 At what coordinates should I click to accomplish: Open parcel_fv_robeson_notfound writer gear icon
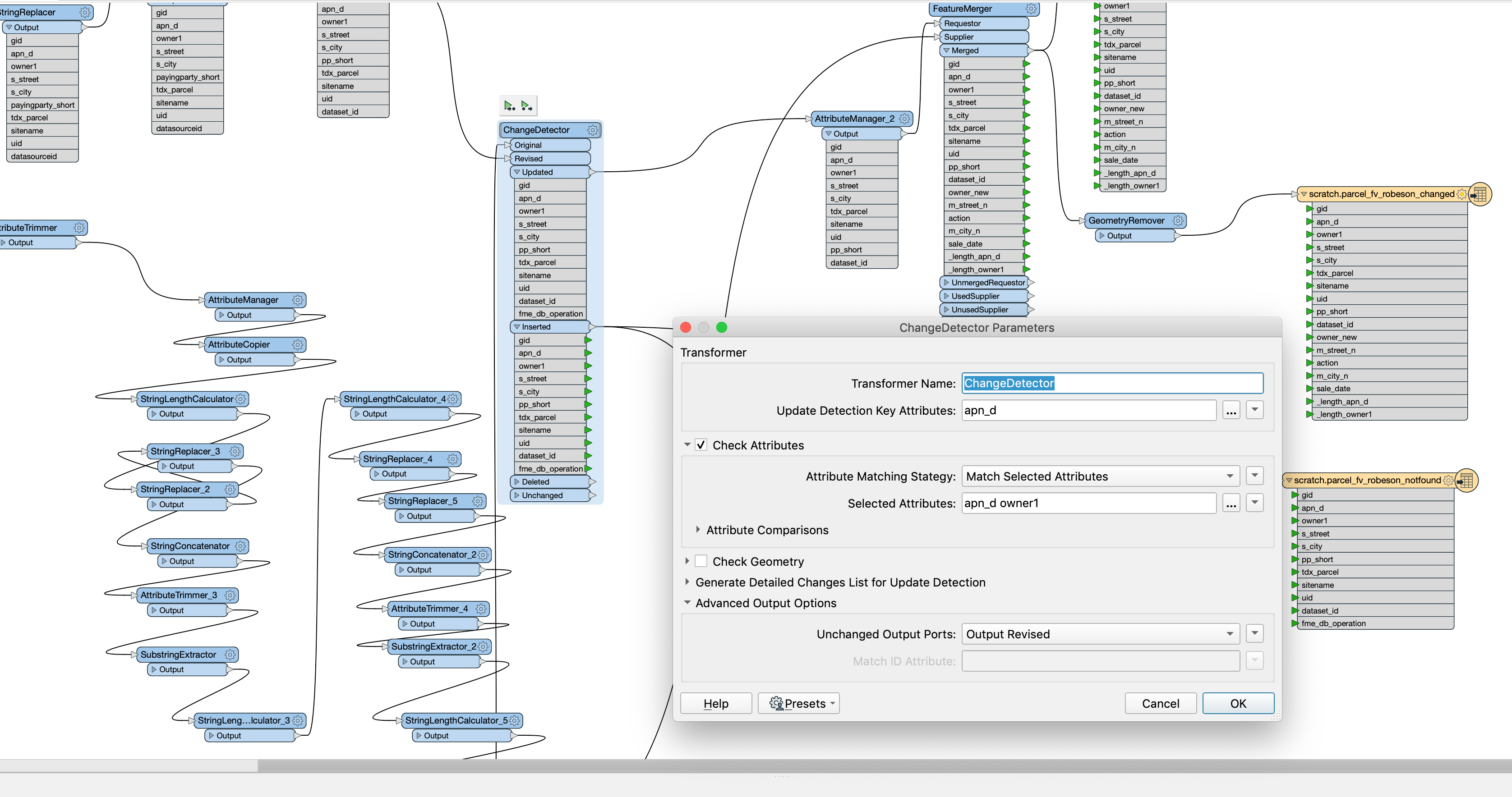coord(1448,480)
